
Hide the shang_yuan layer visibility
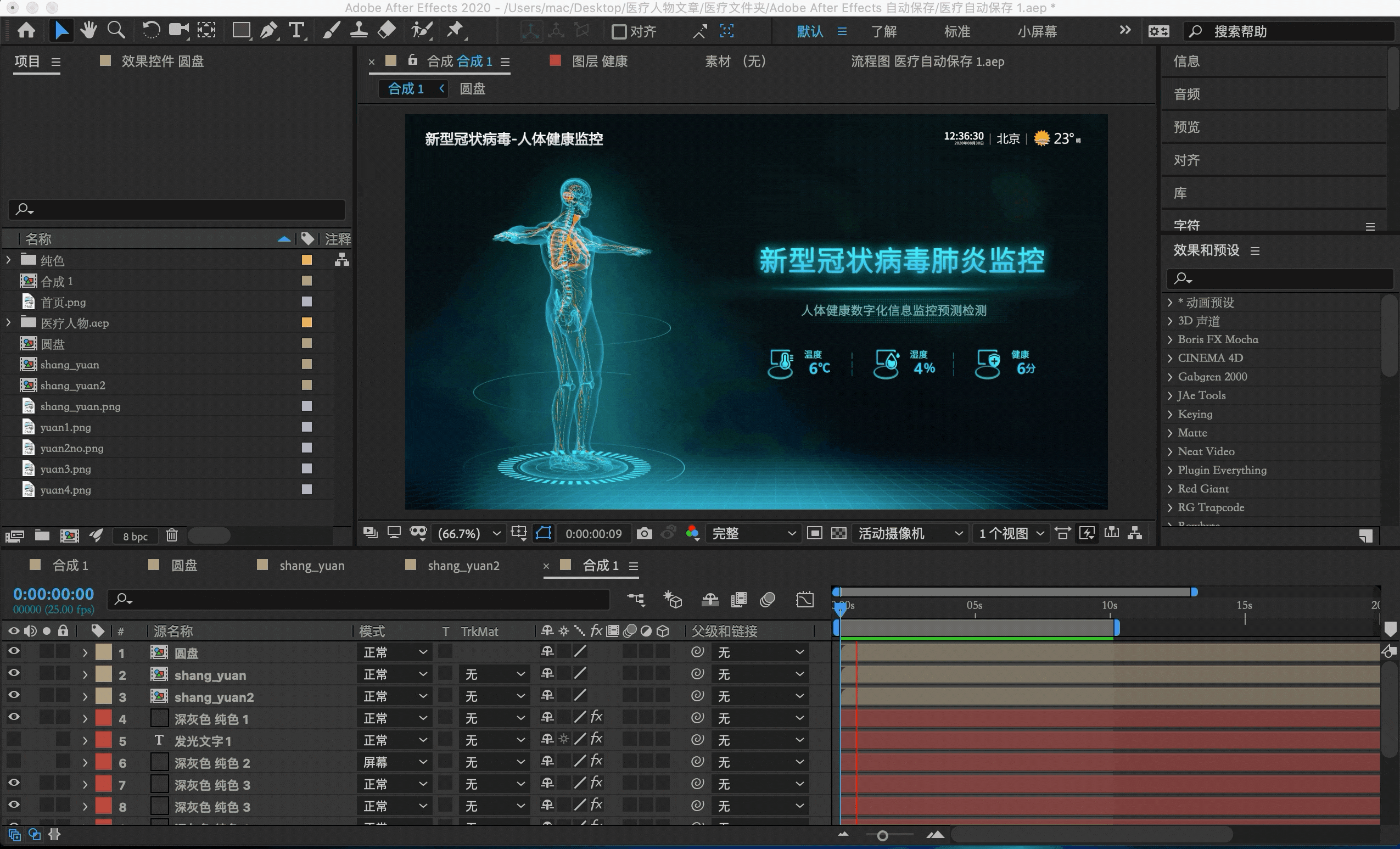click(x=14, y=673)
